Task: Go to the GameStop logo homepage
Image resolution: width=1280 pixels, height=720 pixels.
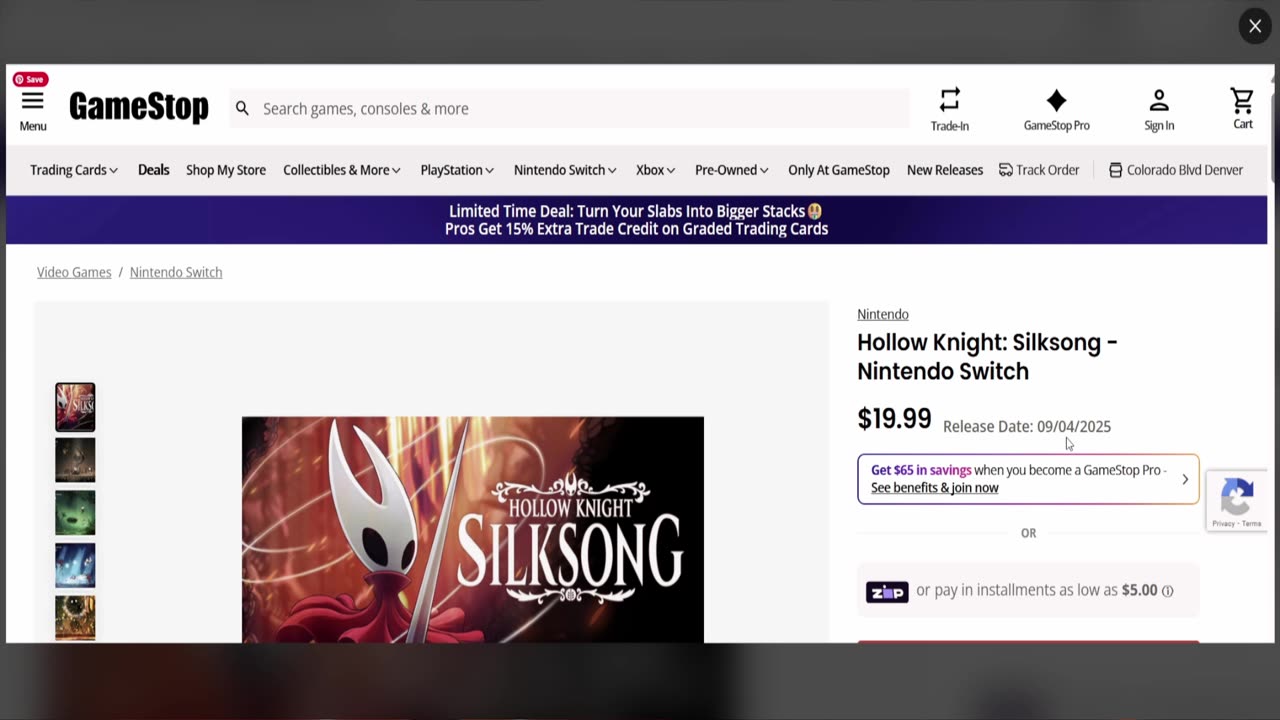Action: tap(139, 107)
